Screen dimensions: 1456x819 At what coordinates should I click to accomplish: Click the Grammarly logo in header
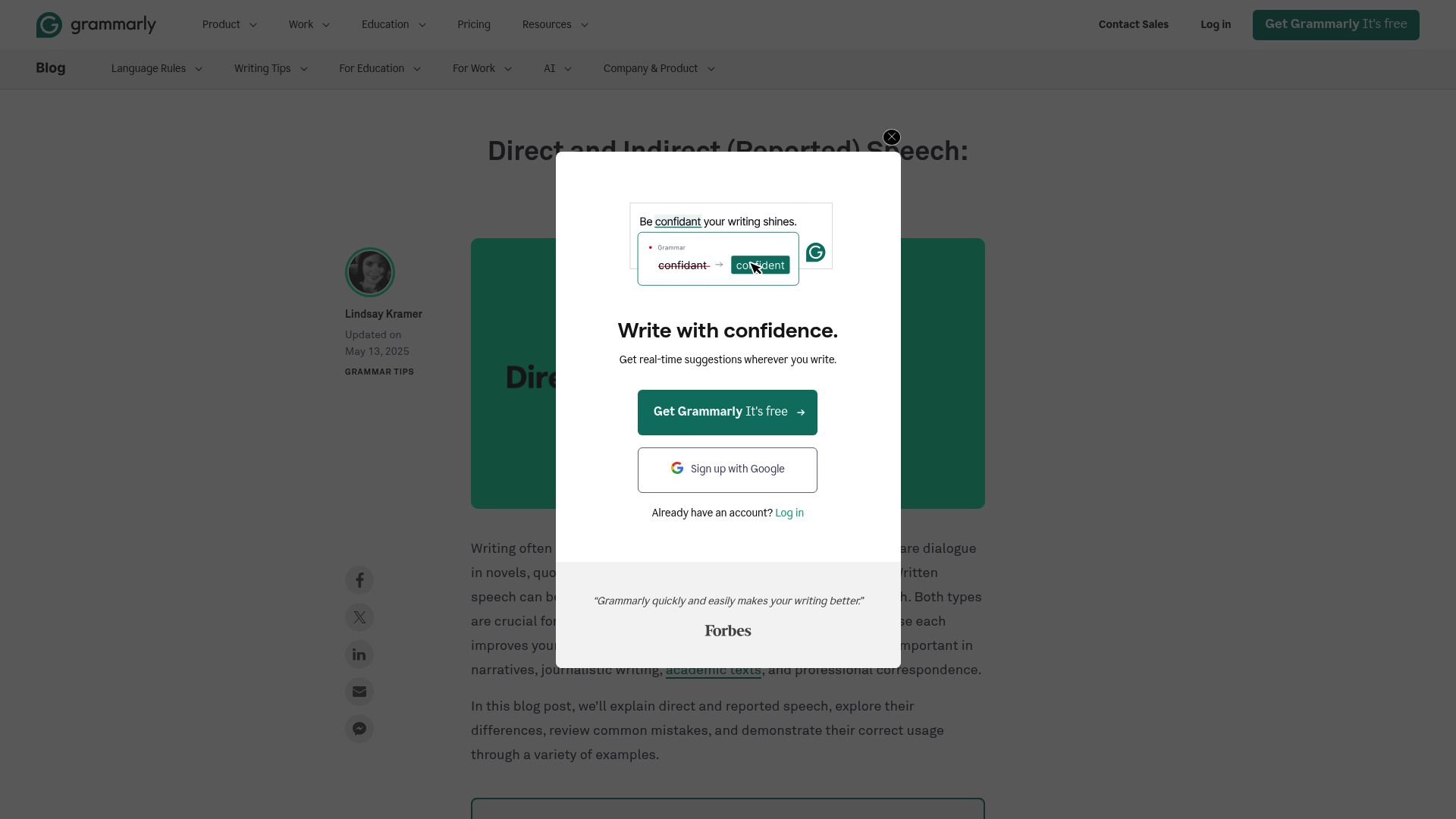[x=96, y=25]
